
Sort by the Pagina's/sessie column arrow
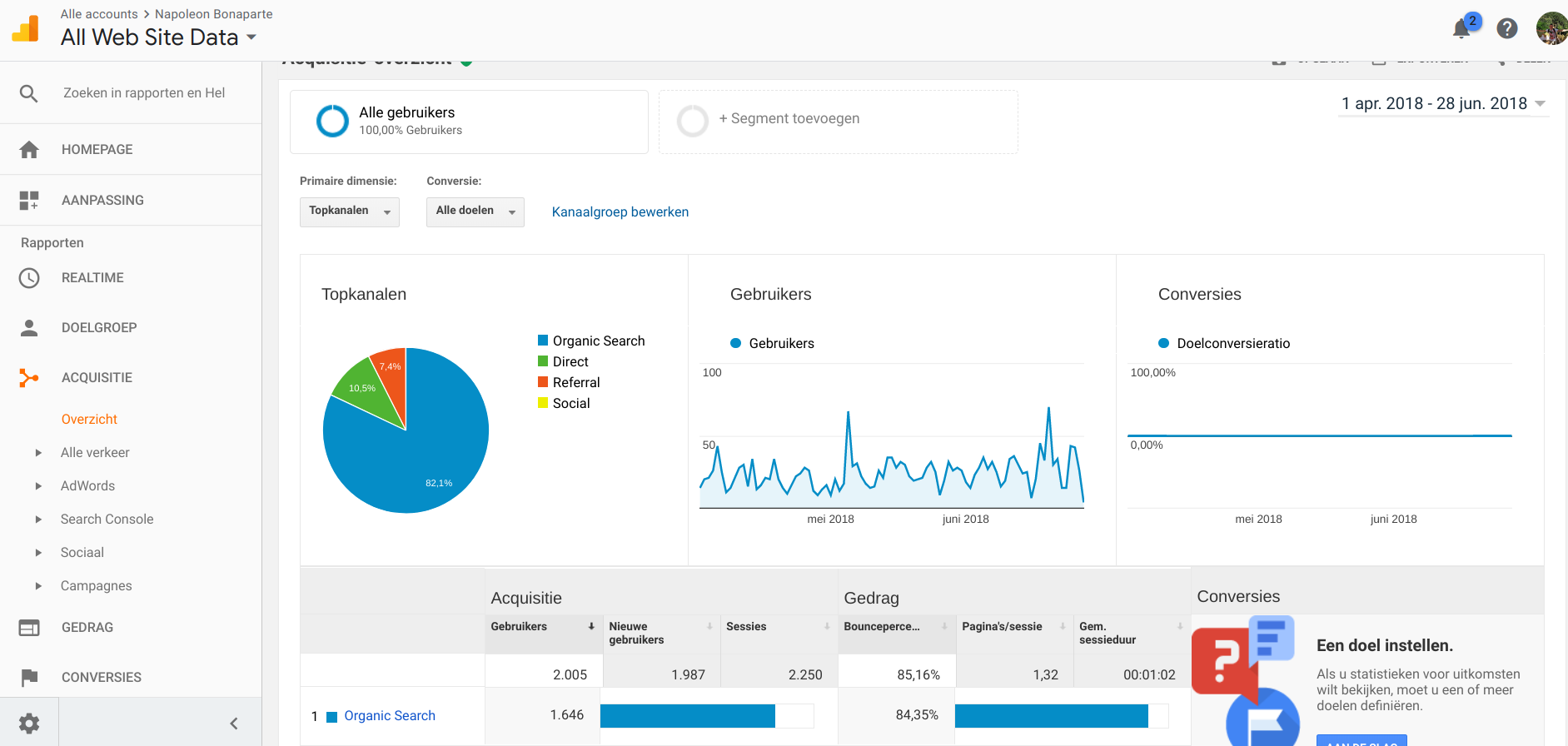(1063, 626)
